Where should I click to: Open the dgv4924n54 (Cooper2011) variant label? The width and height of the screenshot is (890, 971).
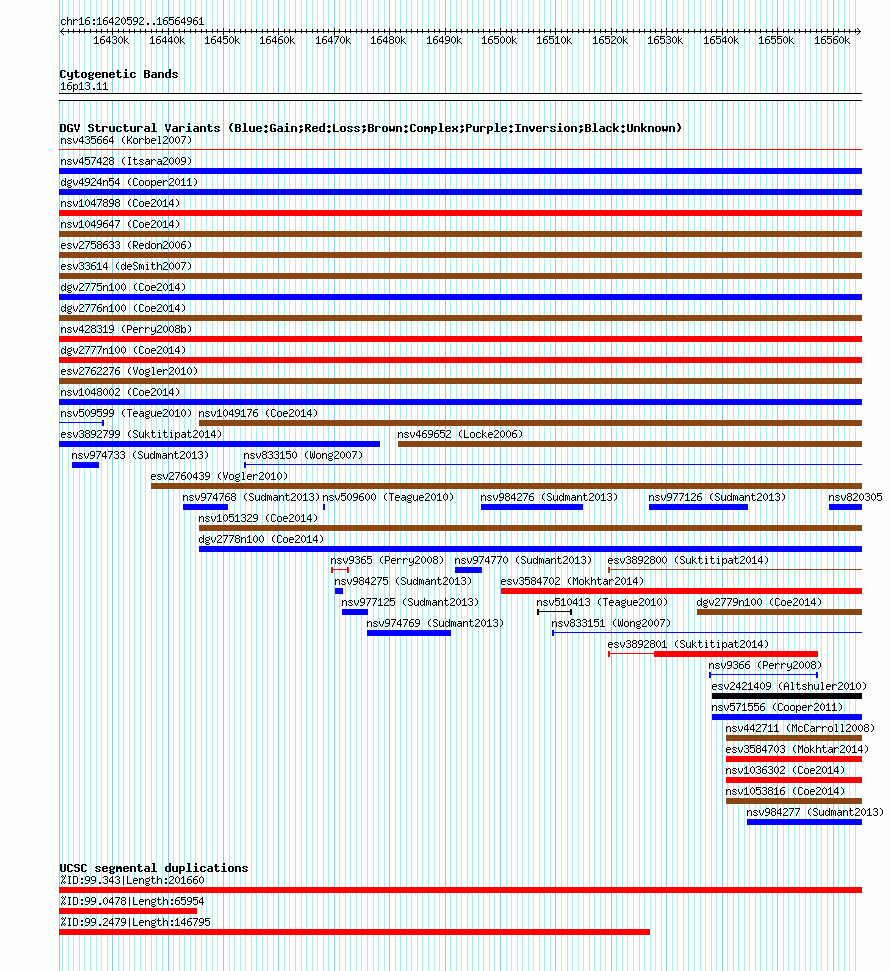coord(129,183)
